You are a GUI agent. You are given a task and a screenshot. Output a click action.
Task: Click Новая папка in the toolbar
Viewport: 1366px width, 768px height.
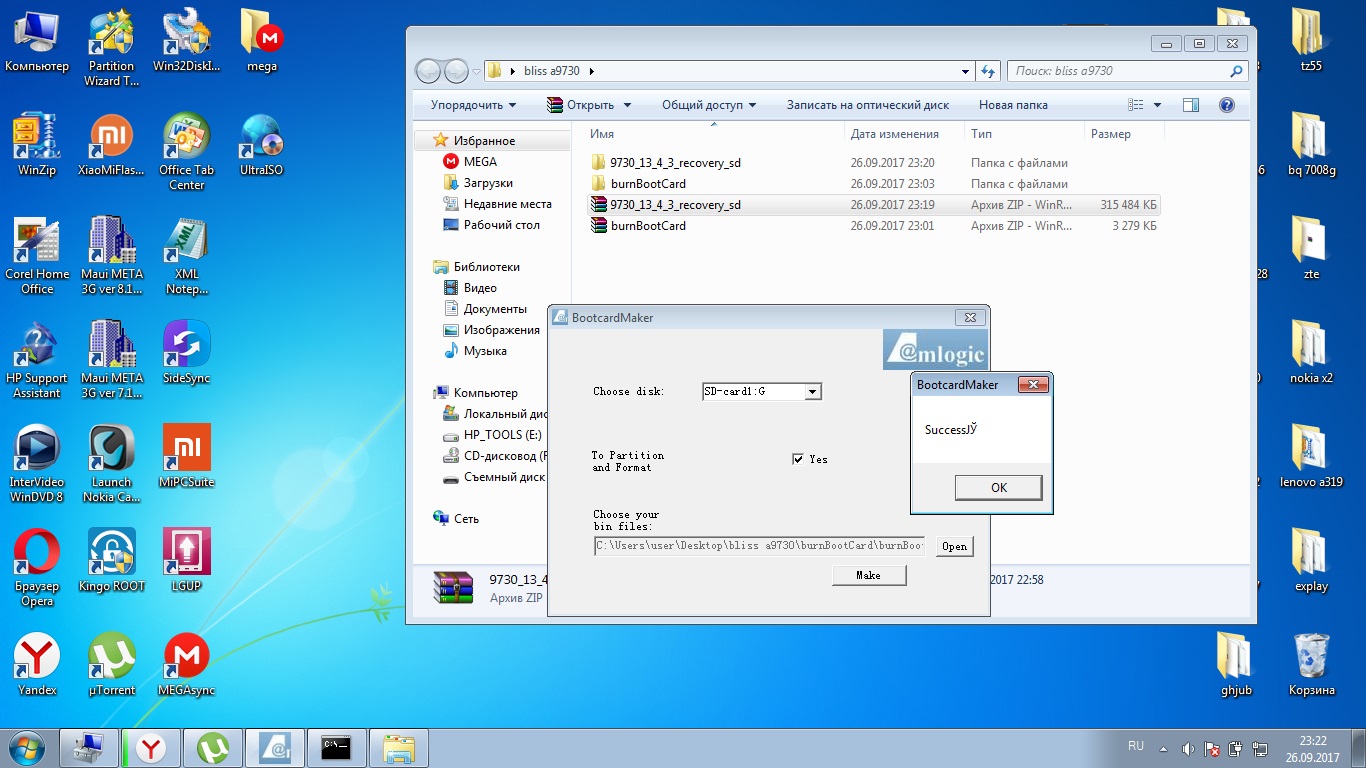click(1012, 105)
